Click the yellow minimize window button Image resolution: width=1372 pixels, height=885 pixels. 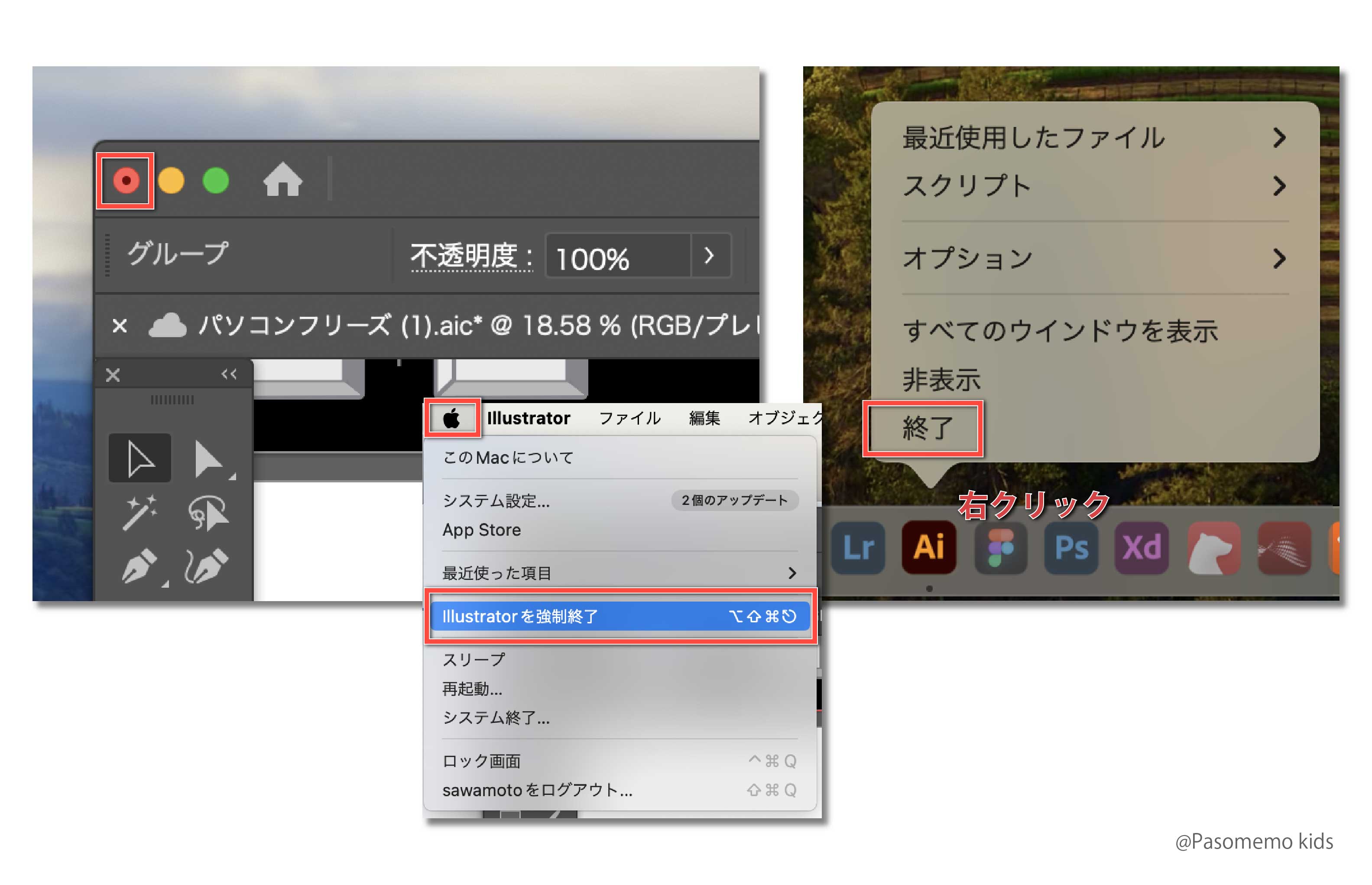(x=171, y=180)
